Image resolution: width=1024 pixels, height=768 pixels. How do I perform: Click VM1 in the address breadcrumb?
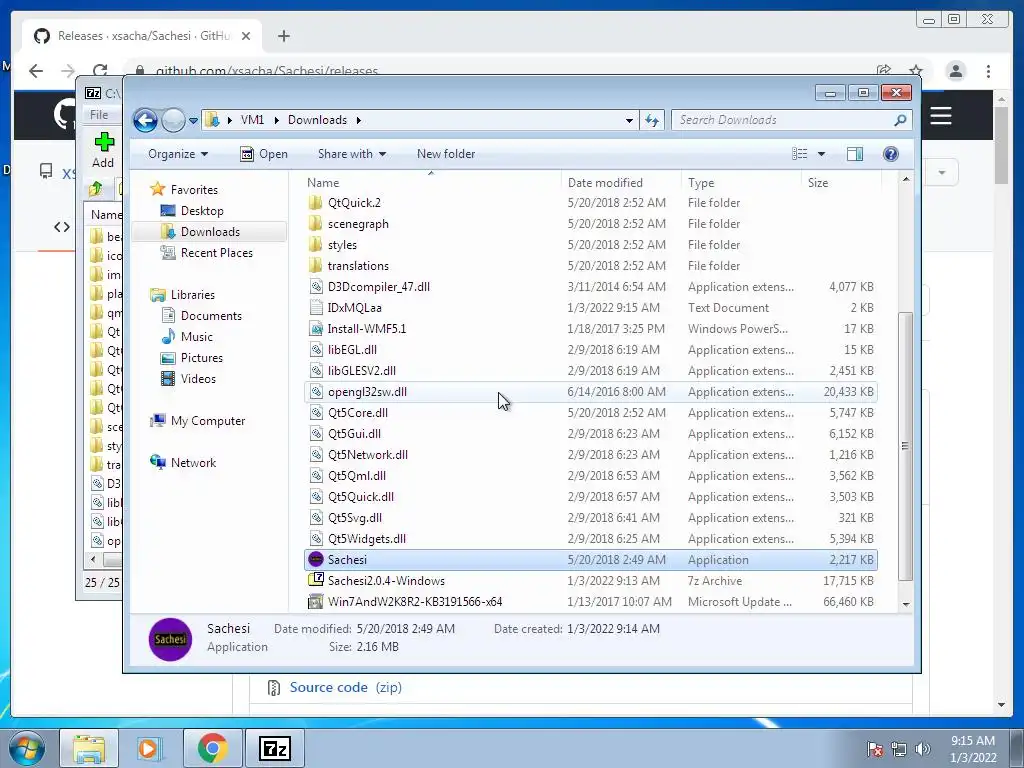(x=252, y=120)
